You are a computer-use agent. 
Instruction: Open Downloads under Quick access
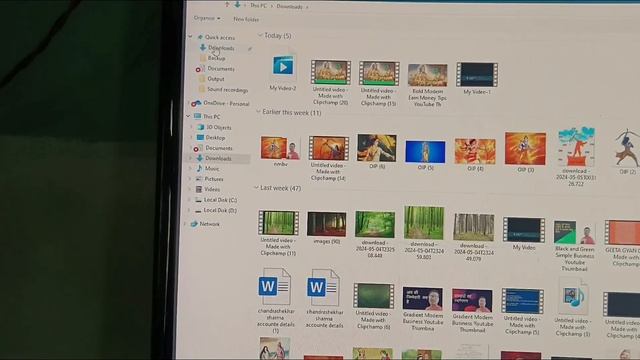(x=221, y=48)
